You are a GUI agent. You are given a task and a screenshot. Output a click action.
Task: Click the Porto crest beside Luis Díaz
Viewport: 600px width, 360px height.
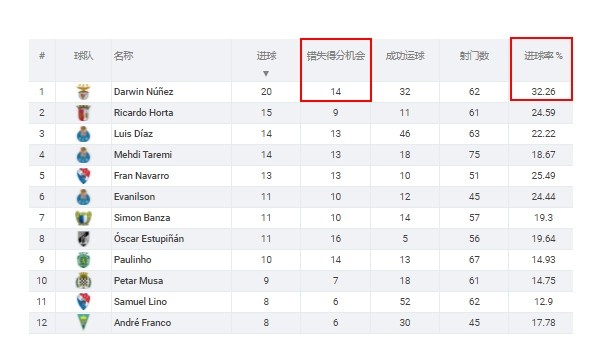tap(83, 134)
